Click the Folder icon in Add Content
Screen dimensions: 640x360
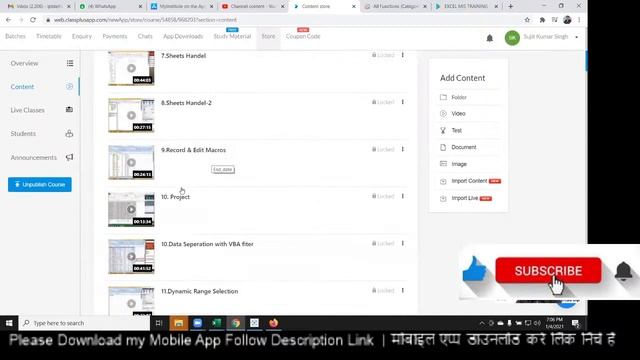click(x=443, y=97)
